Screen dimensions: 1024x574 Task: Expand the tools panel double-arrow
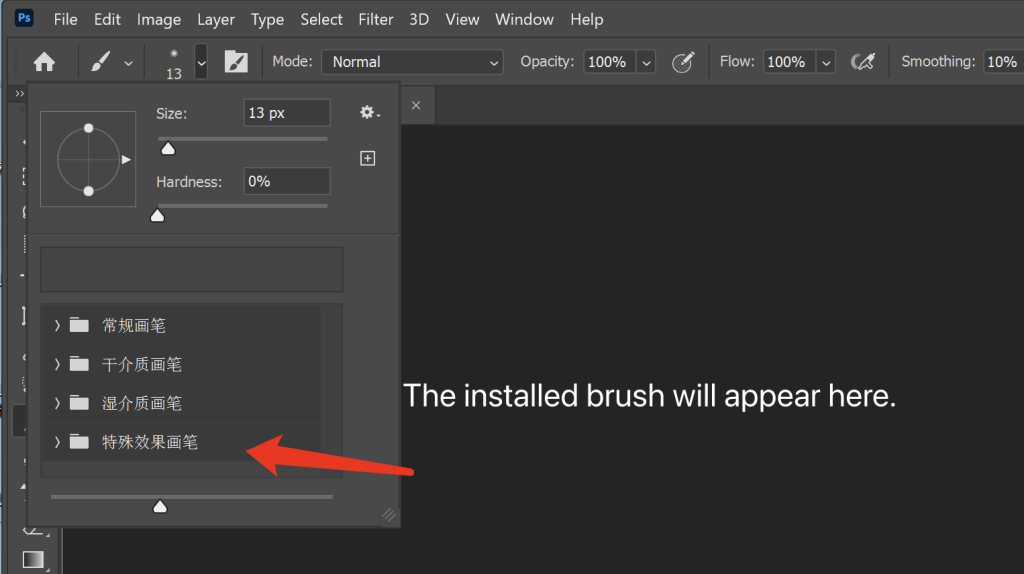(20, 94)
